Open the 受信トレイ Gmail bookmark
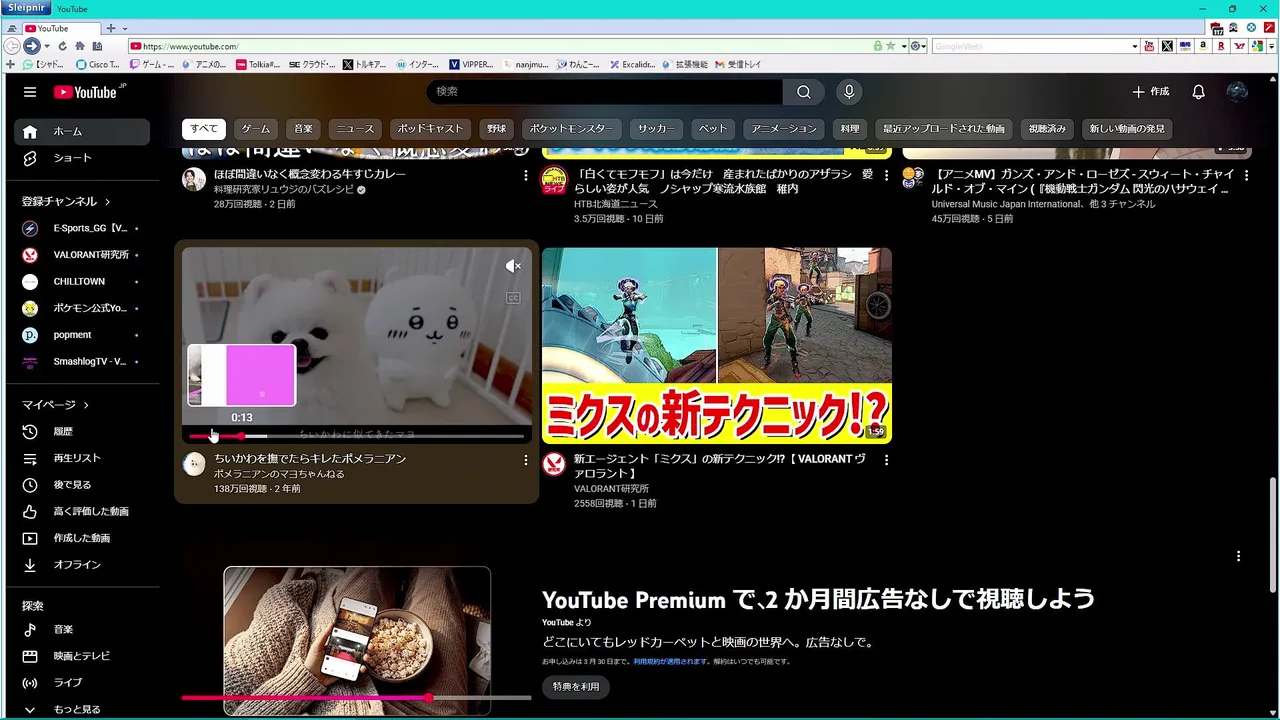Screen dimensions: 1280x720 pos(737,64)
